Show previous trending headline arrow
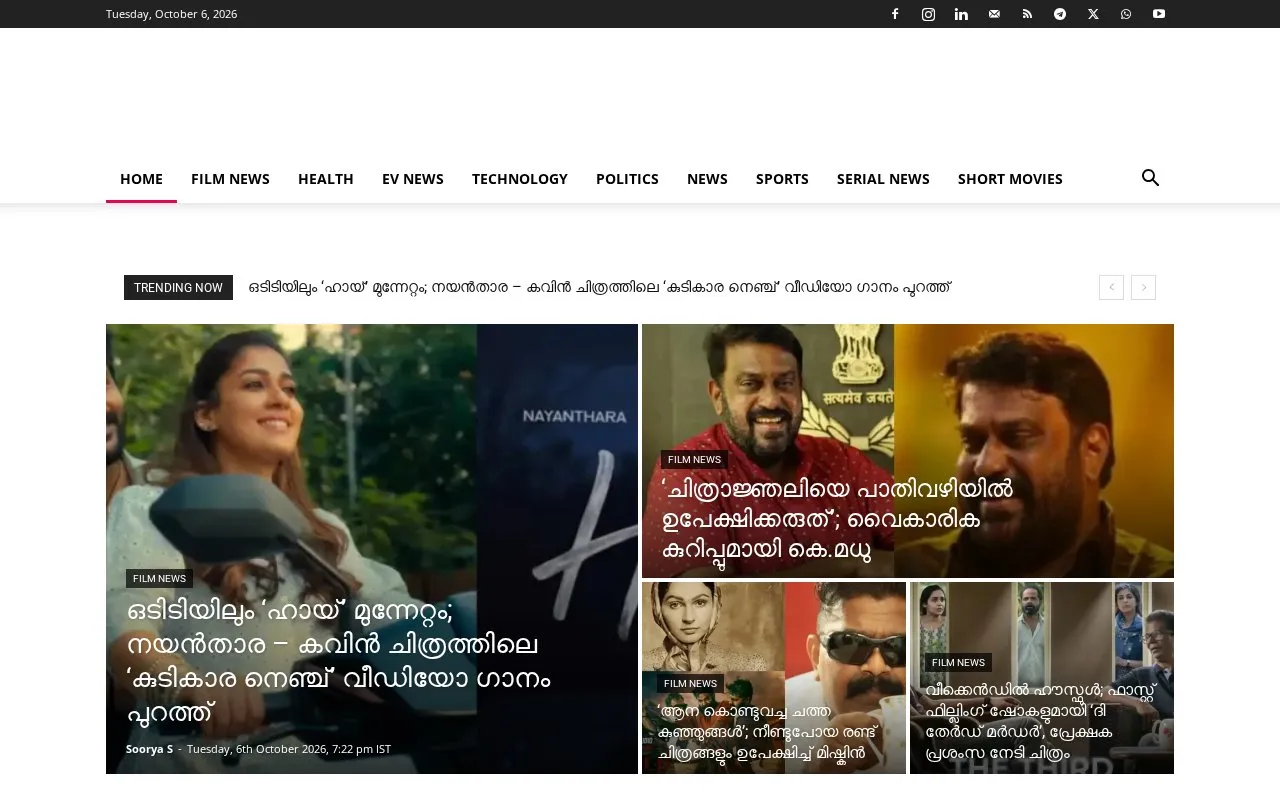Viewport: 1280px width, 800px height. [x=1111, y=287]
